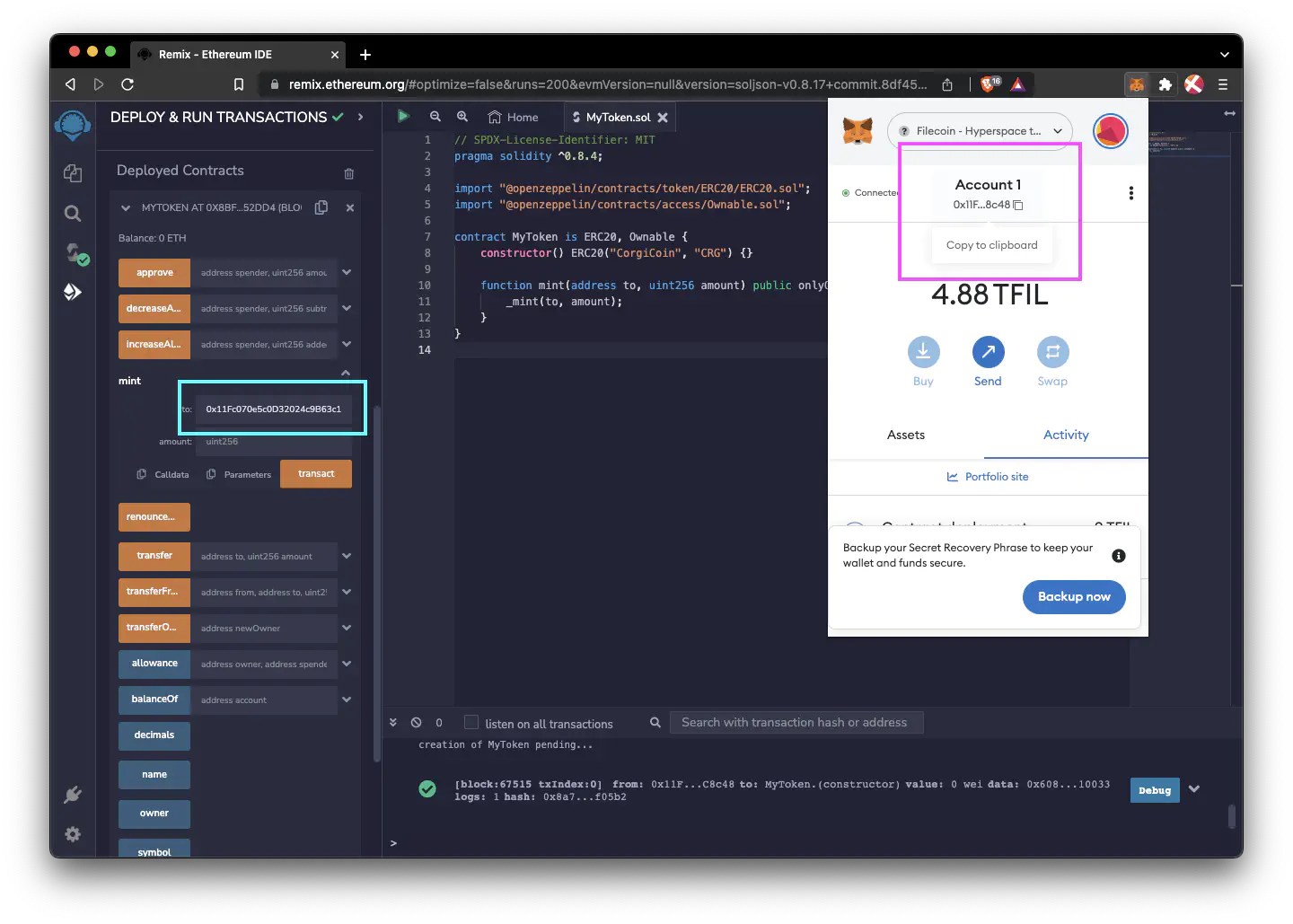Click the mint amount uint256 field
The image size is (1293, 924).
point(273,442)
